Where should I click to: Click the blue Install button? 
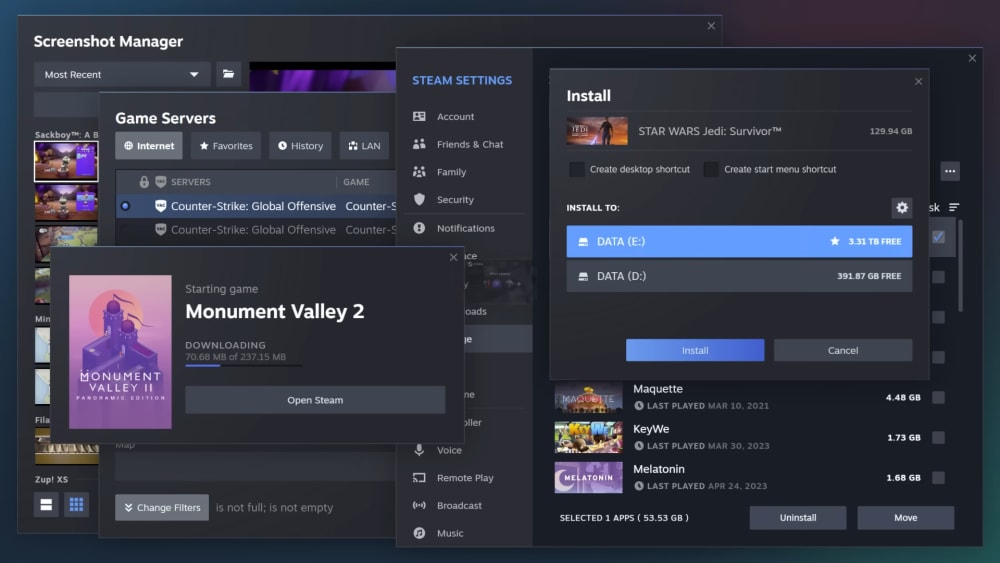click(x=695, y=350)
